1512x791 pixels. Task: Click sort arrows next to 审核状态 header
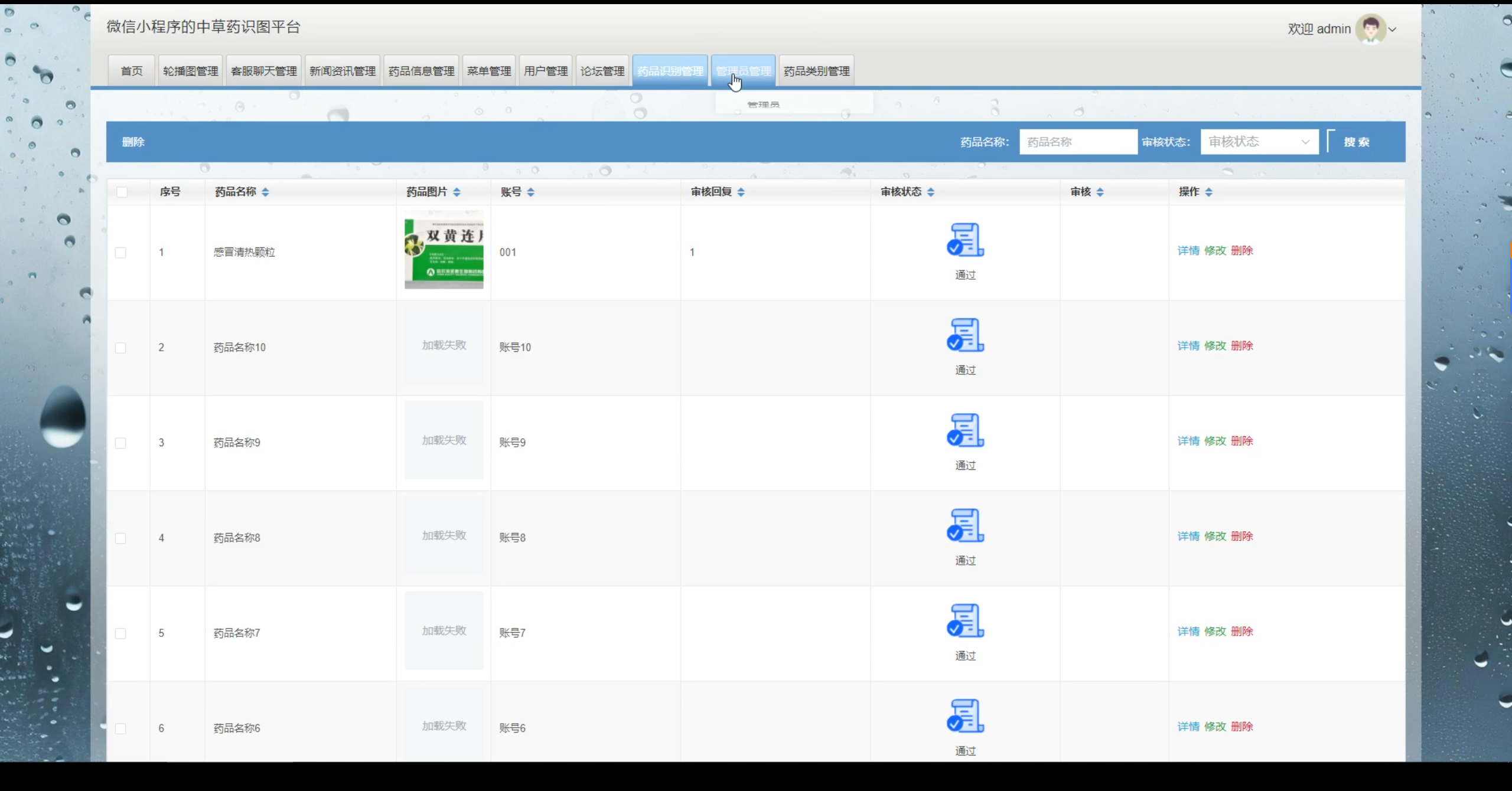(x=931, y=192)
